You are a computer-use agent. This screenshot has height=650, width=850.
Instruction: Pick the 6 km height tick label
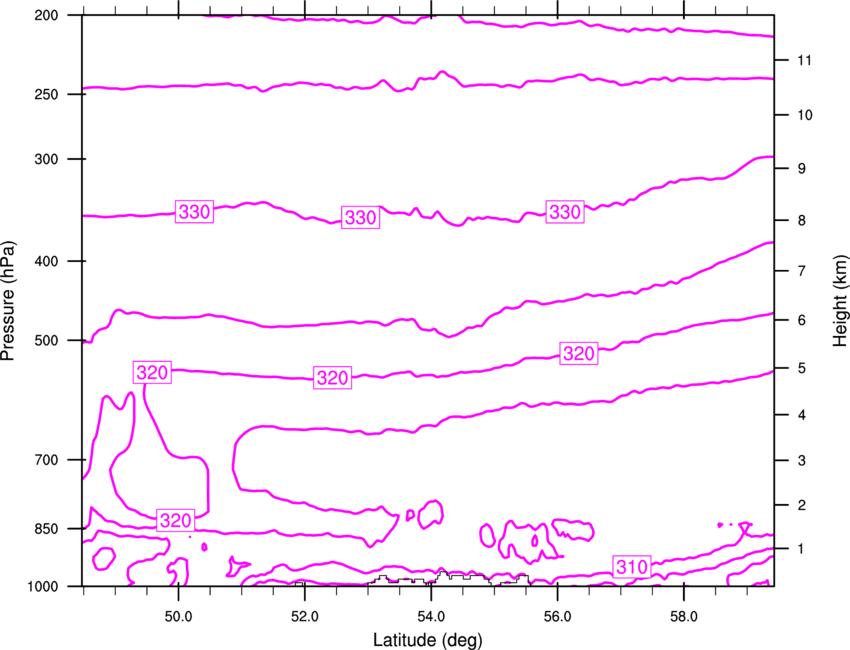(801, 320)
